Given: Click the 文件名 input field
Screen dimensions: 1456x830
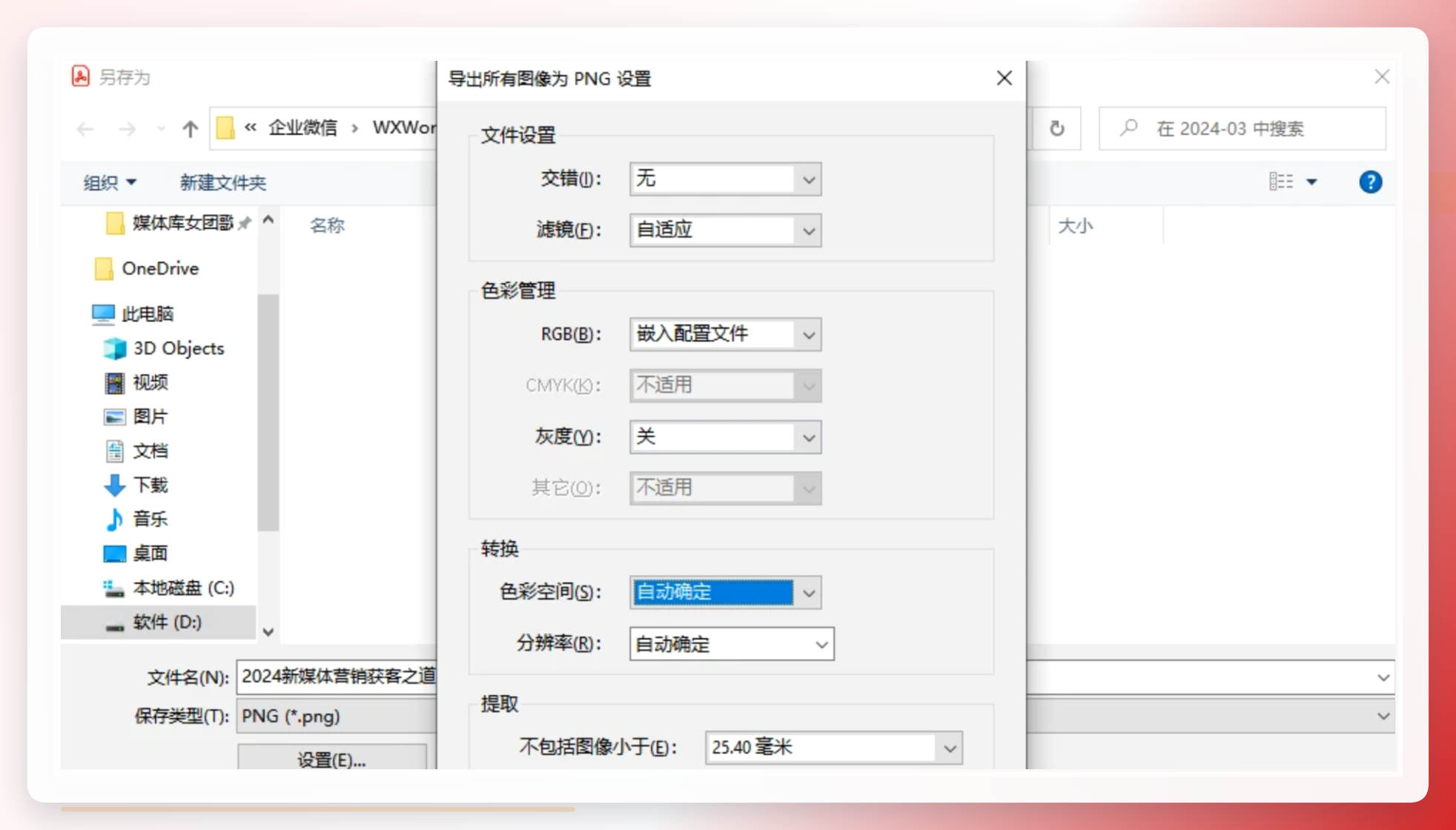Looking at the screenshot, I should 337,677.
